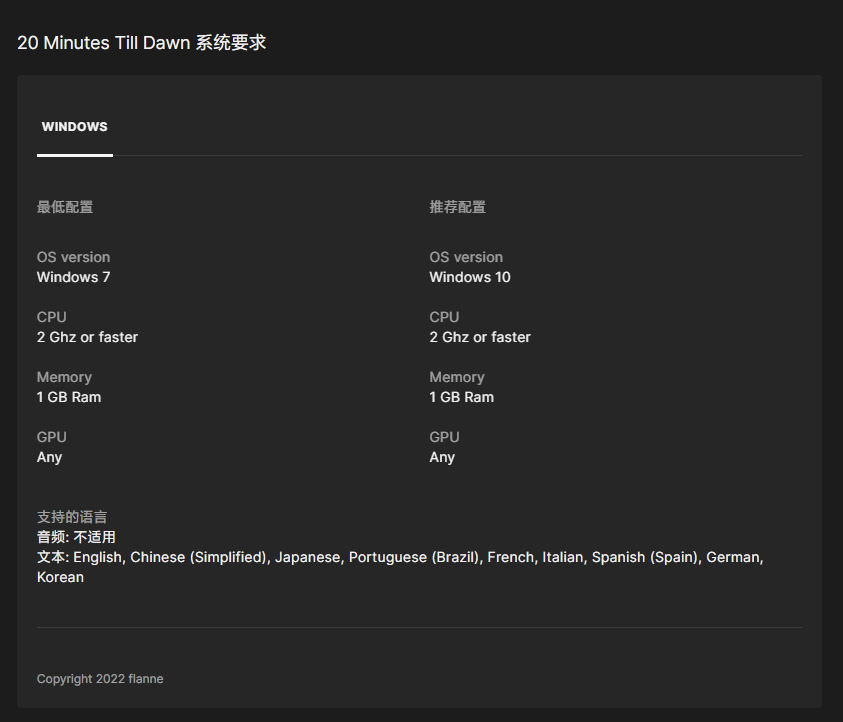Click the 支持的语言 label
The image size is (843, 722).
pyautogui.click(x=72, y=517)
